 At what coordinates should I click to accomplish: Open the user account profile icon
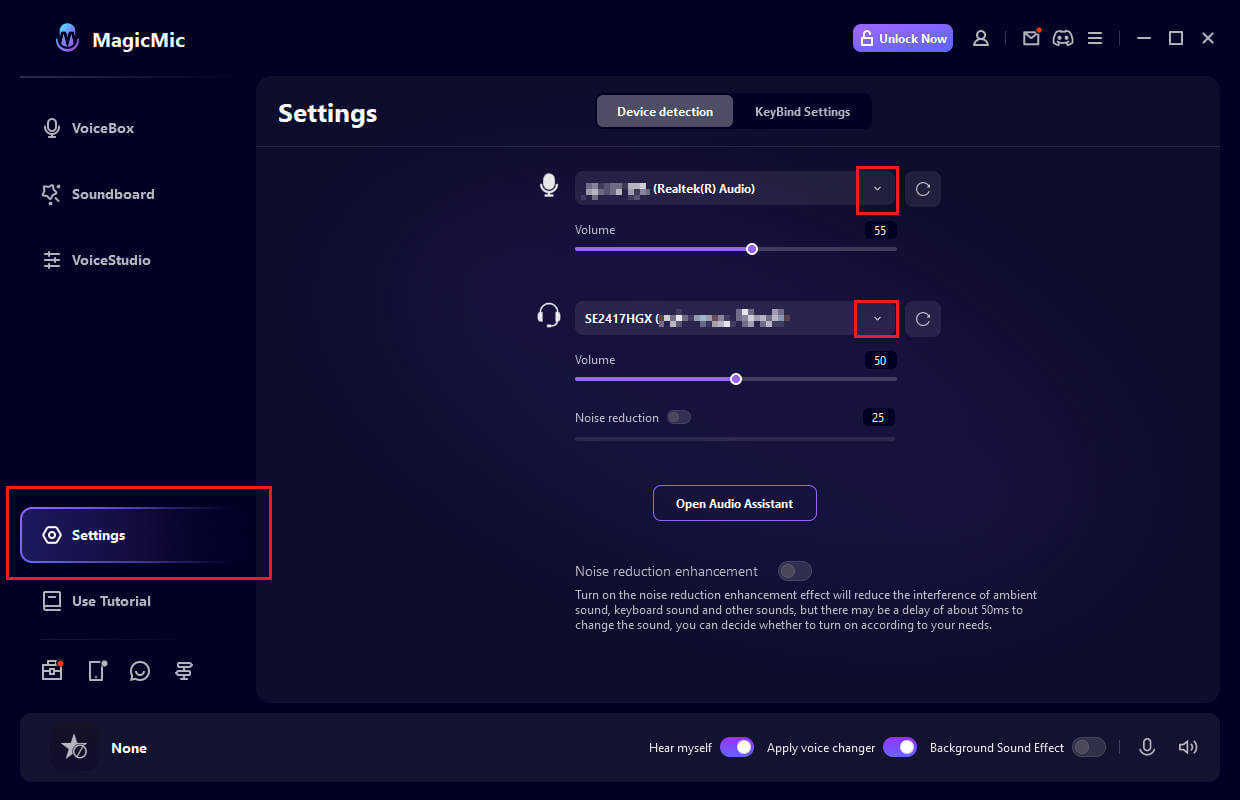(x=981, y=38)
